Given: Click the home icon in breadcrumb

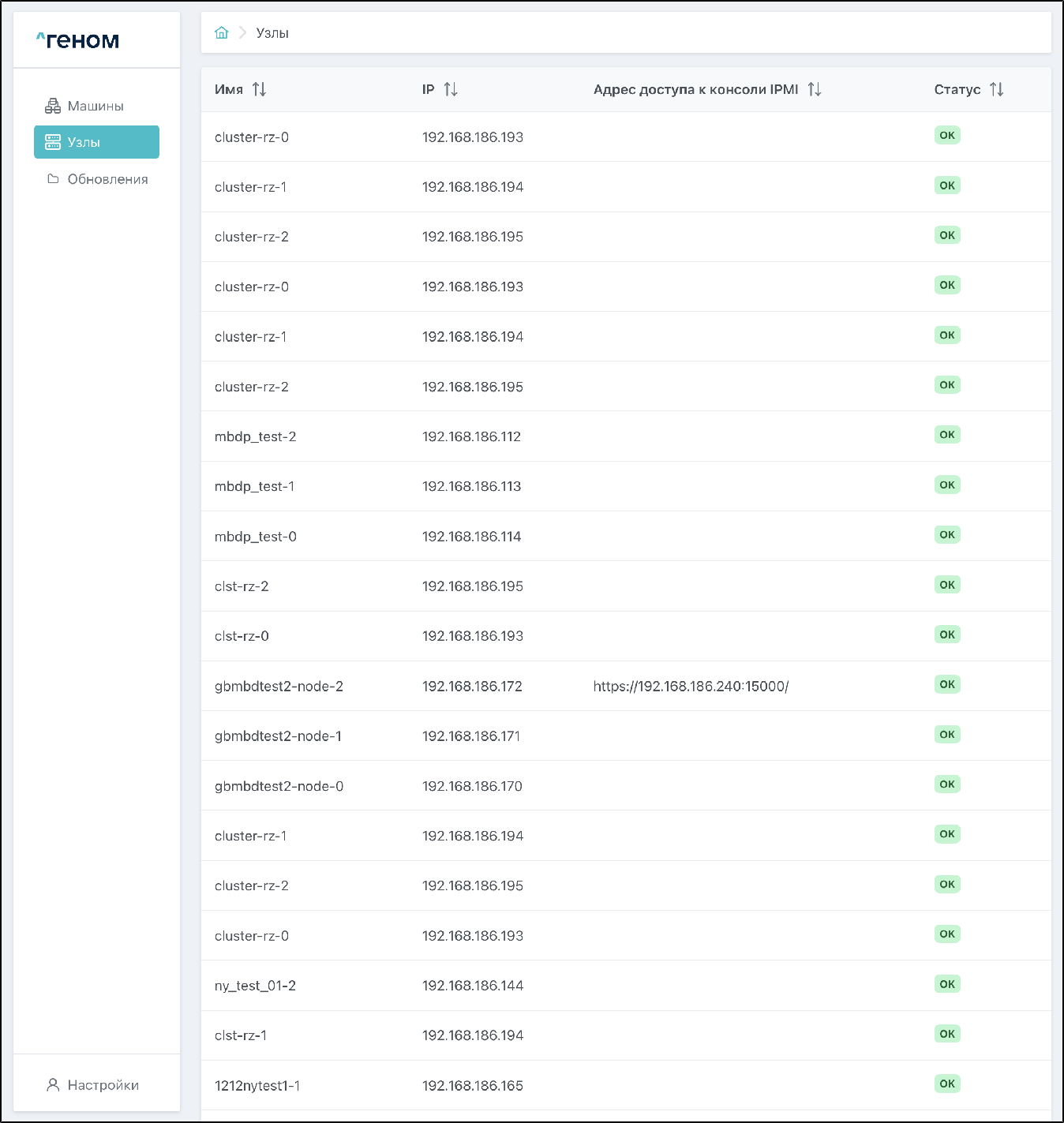Looking at the screenshot, I should 222,32.
